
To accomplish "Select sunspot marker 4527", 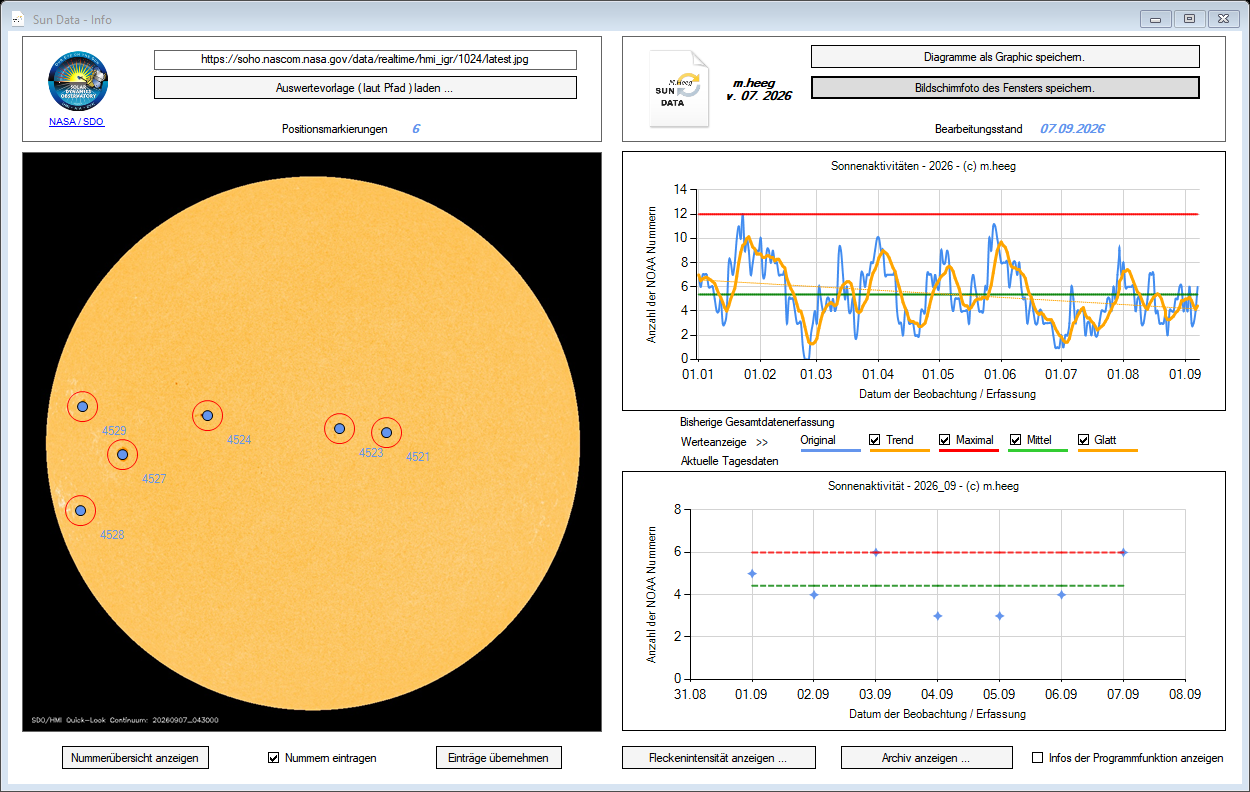I will [x=123, y=455].
